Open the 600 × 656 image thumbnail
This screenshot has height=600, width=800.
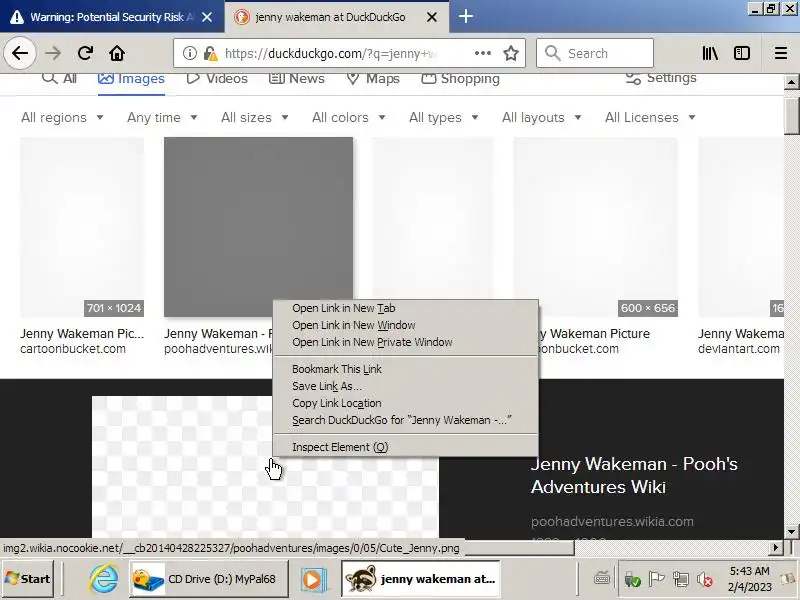[x=595, y=227]
